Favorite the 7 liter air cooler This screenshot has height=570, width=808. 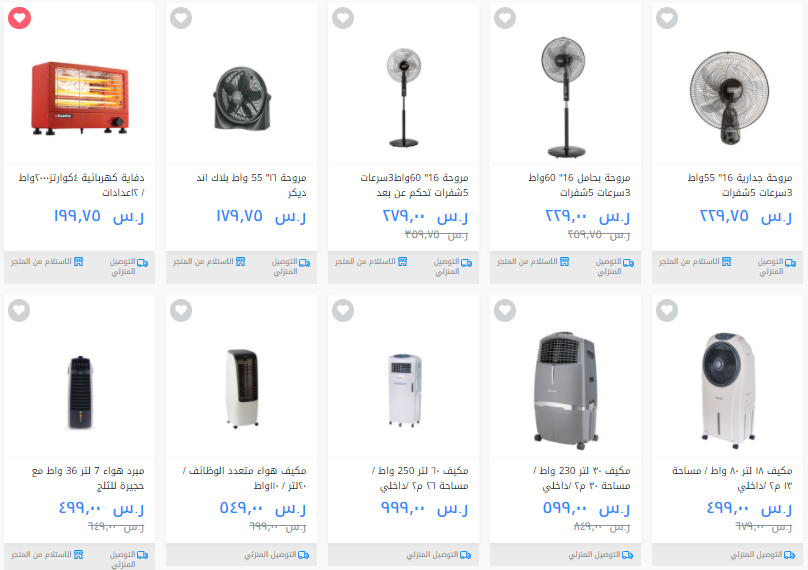(x=20, y=310)
